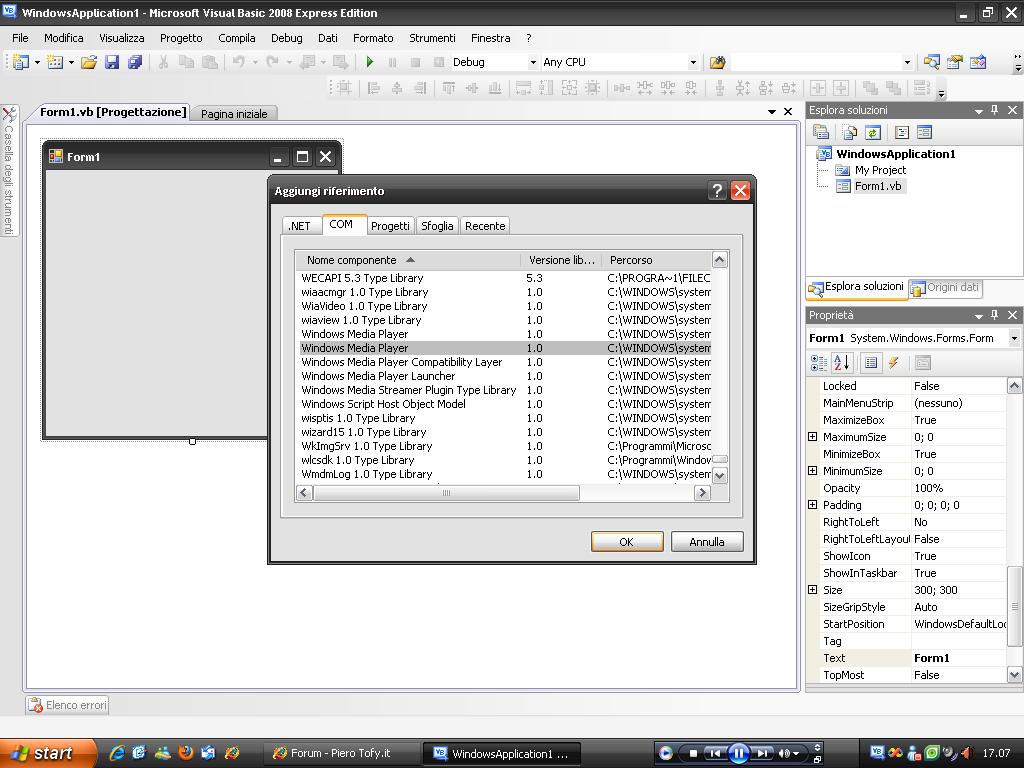Viewport: 1024px width, 768px height.
Task: Switch to the Sfoglia tab
Action: (437, 226)
